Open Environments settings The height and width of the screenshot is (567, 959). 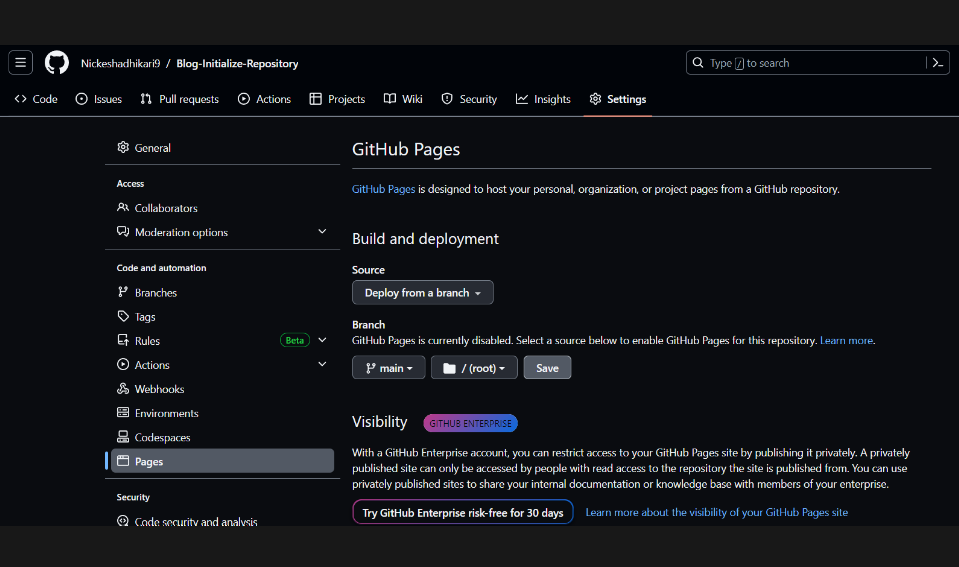tap(222, 413)
